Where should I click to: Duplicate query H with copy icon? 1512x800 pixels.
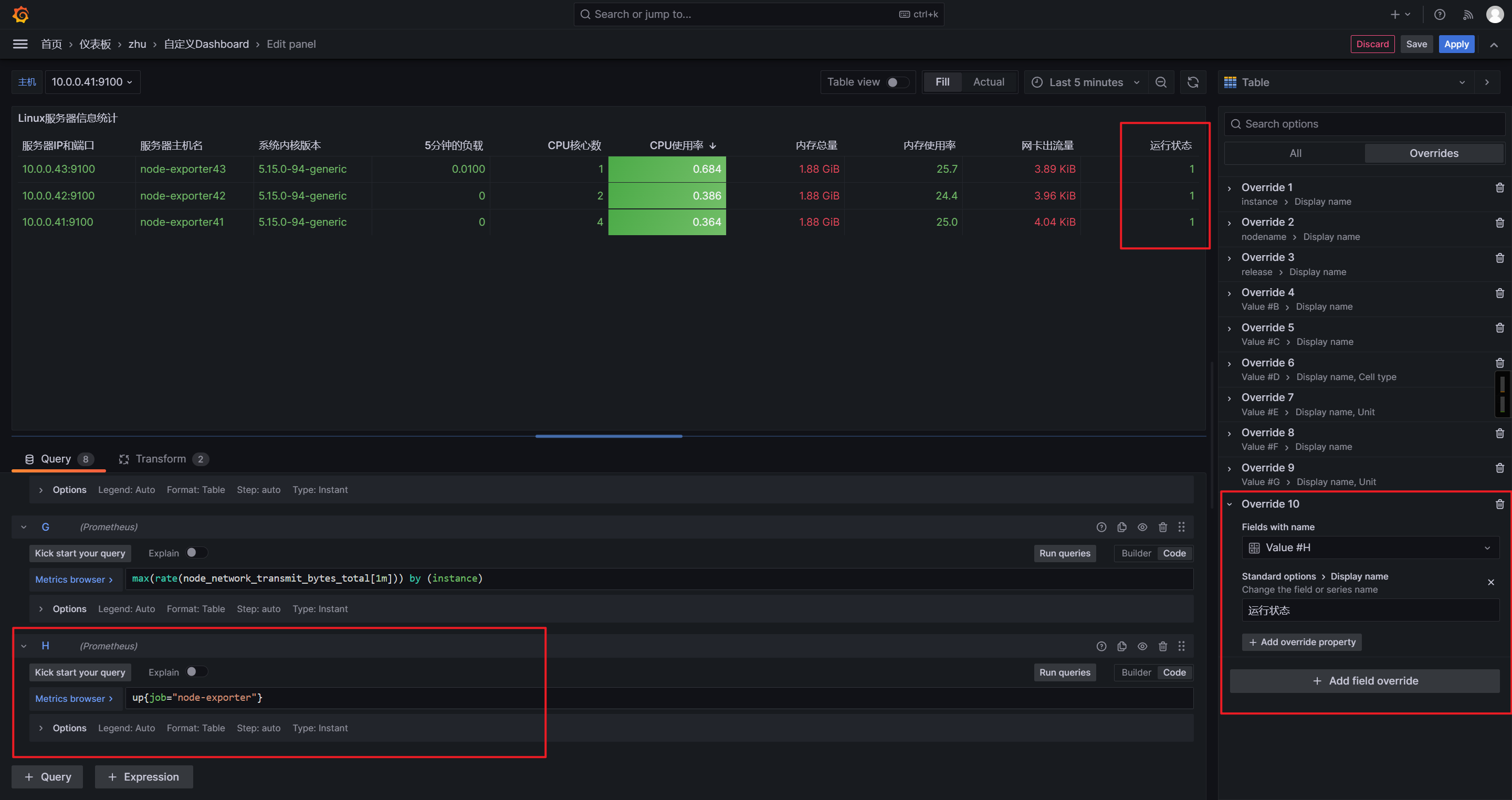point(1122,646)
